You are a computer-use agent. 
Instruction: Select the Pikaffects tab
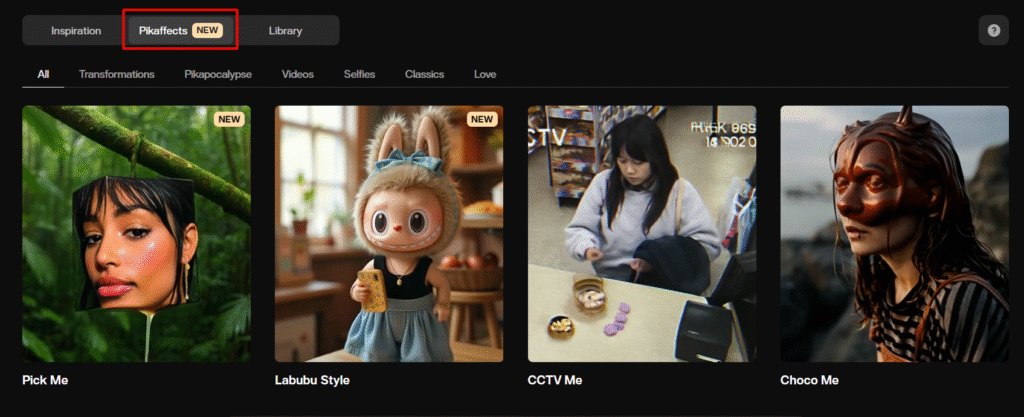pyautogui.click(x=180, y=31)
